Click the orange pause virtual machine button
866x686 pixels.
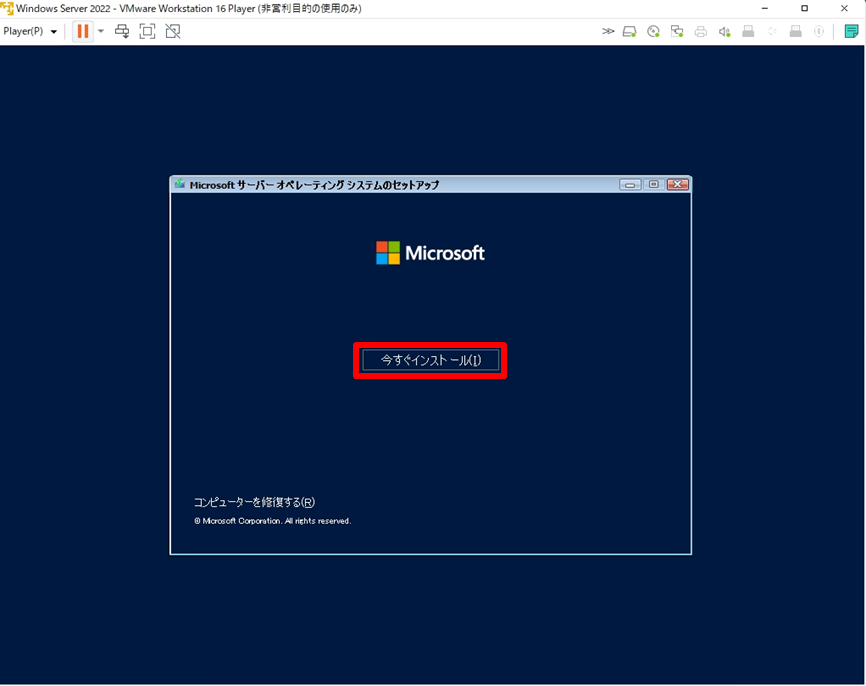(x=83, y=31)
